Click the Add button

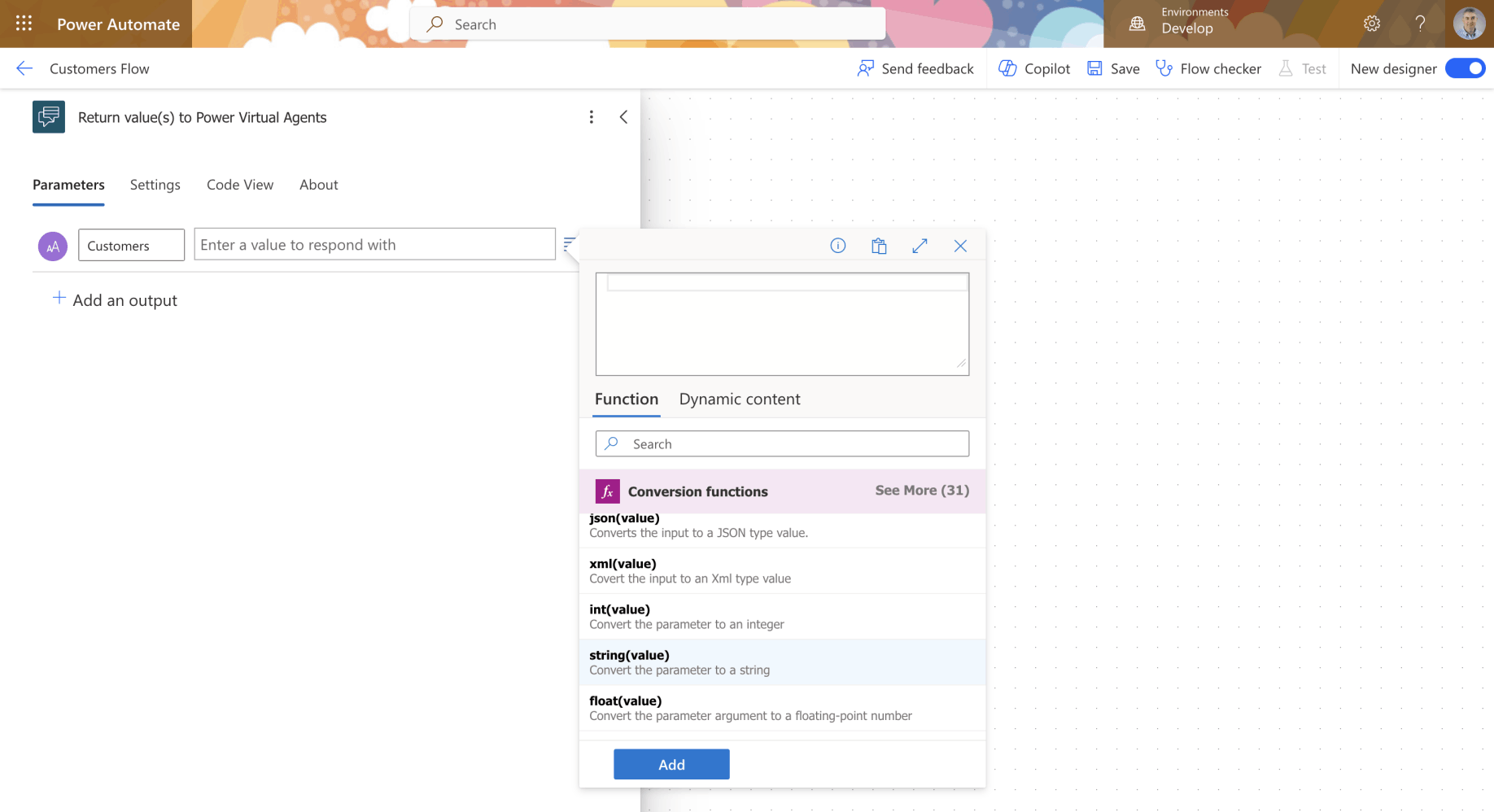coord(671,764)
